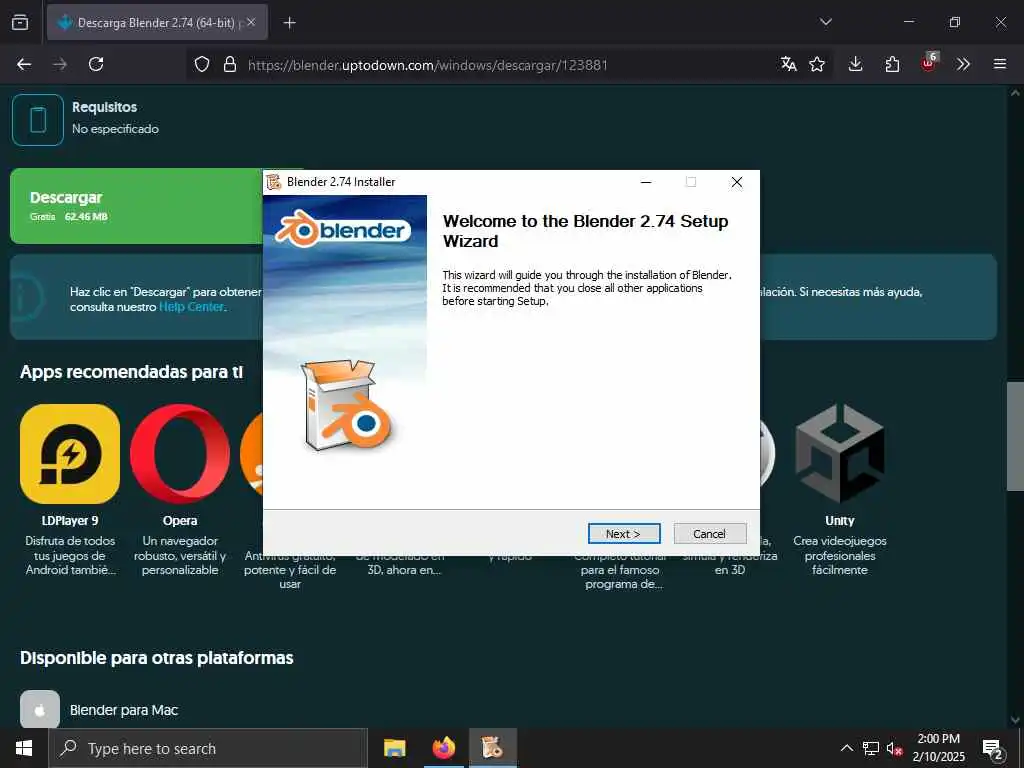Click the padlock site security icon
The width and height of the screenshot is (1024, 768).
point(230,65)
